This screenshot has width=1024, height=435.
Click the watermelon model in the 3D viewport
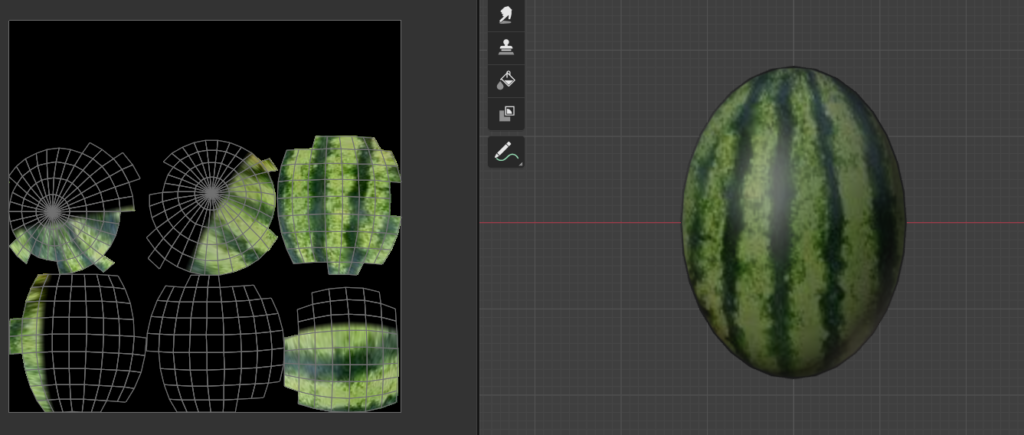pyautogui.click(x=793, y=222)
